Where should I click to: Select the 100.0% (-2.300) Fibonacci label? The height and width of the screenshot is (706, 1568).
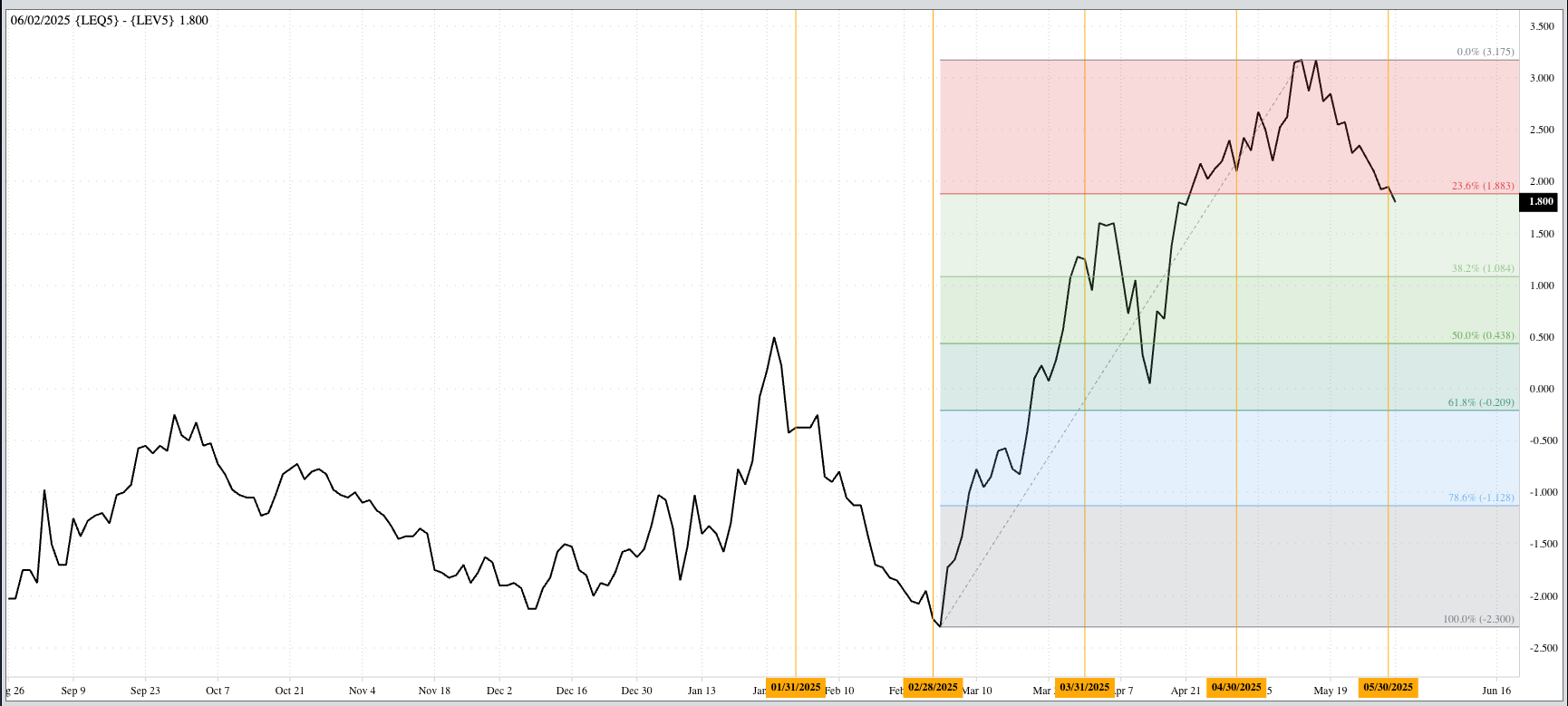tap(1477, 619)
